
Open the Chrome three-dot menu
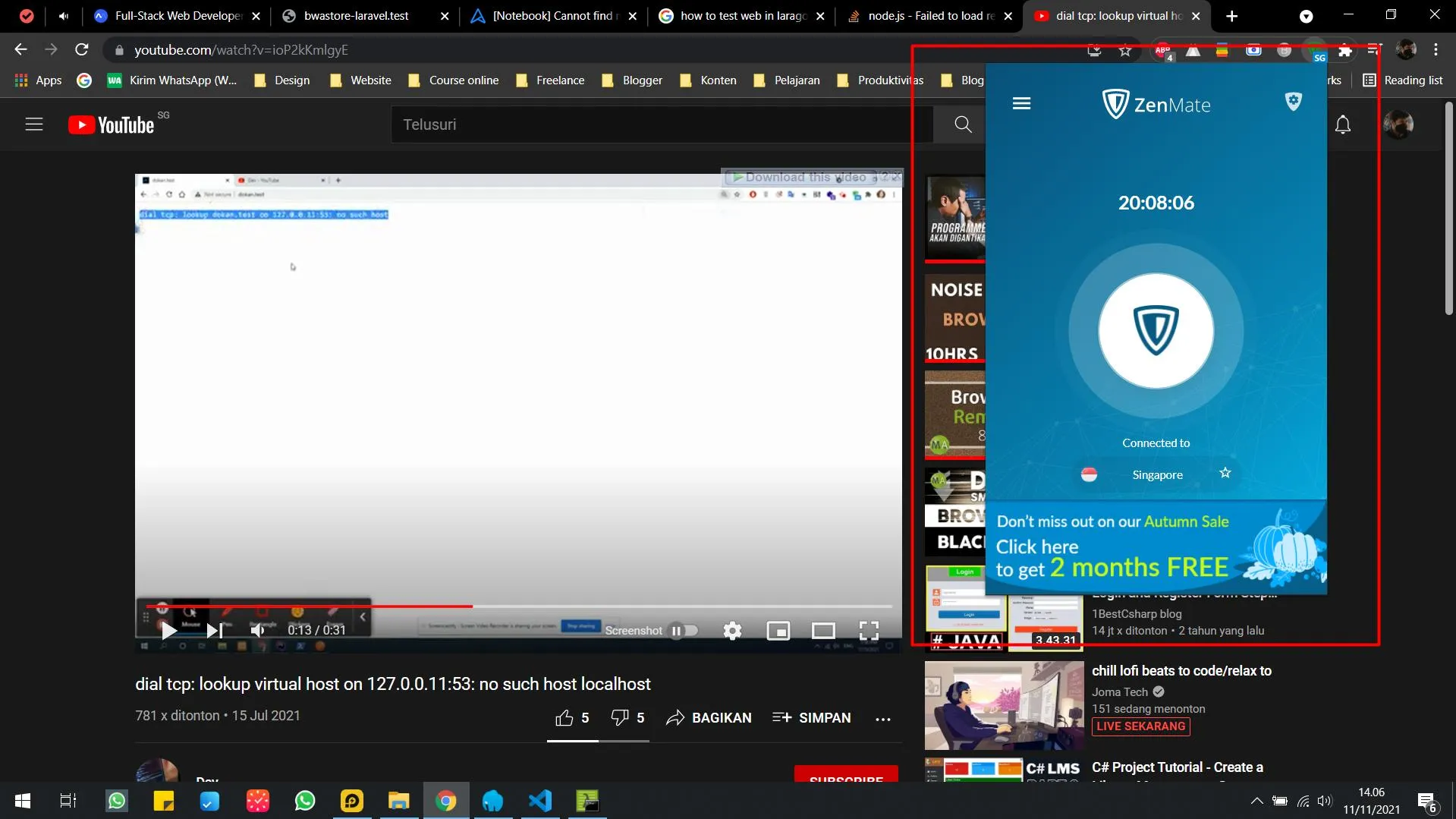1436,50
